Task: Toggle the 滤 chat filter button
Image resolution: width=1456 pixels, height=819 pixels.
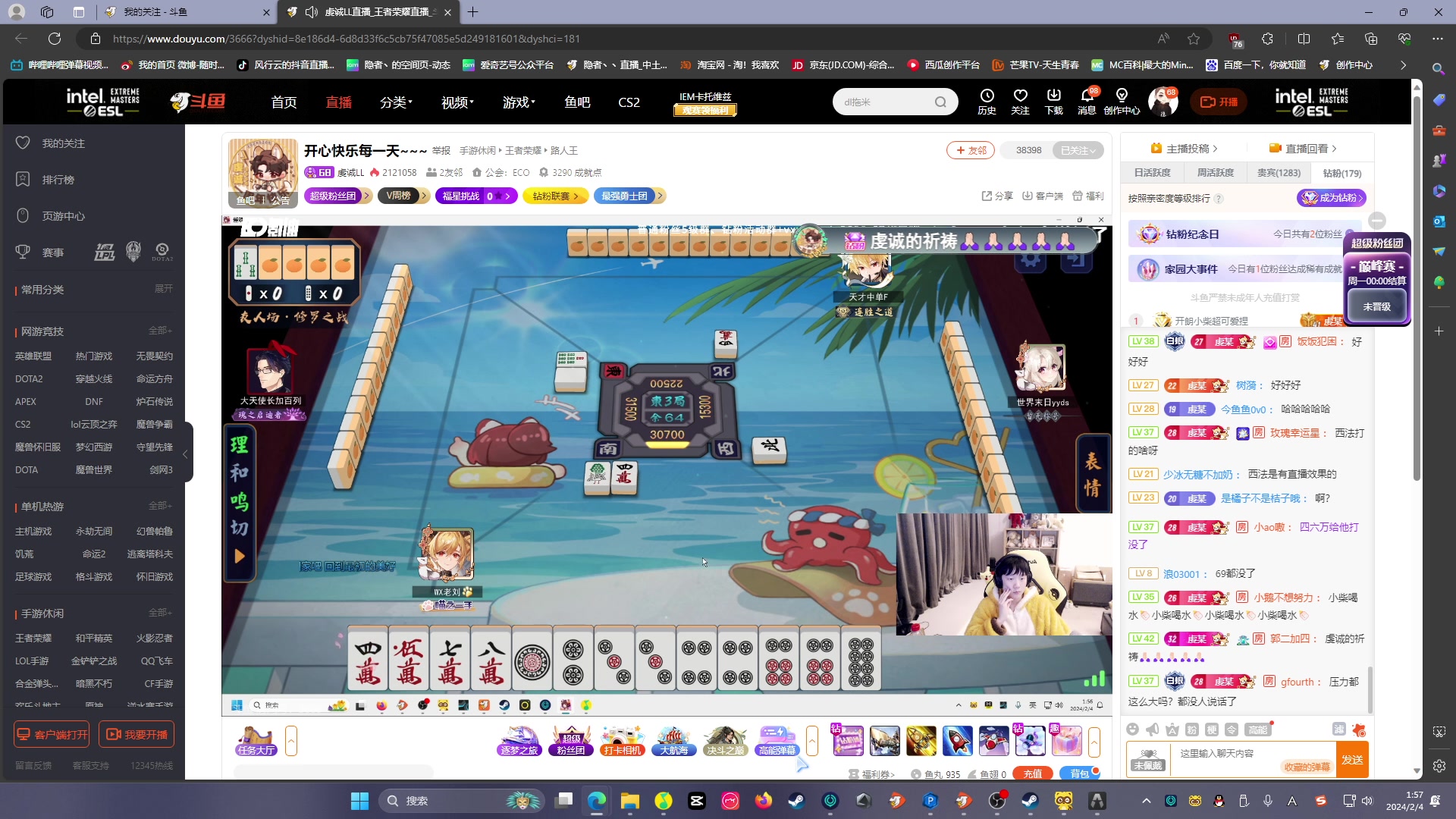Action: (x=1338, y=730)
